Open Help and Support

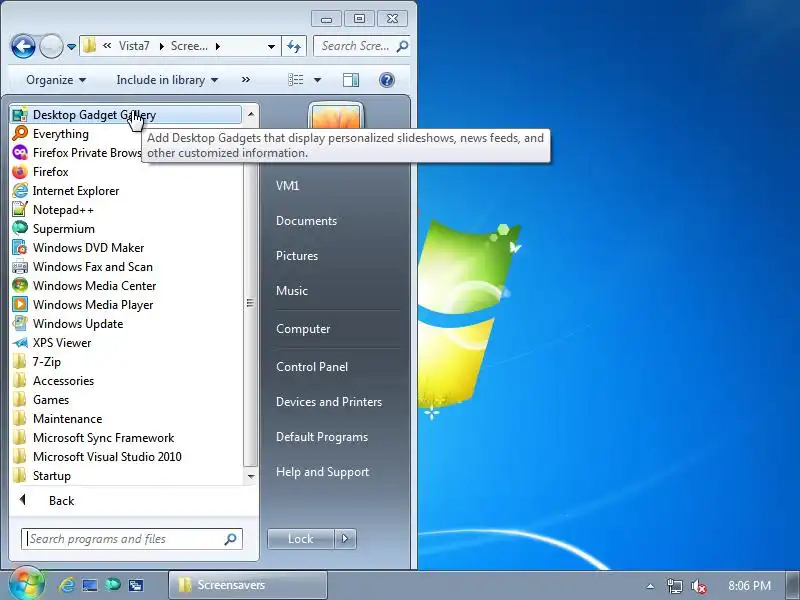click(322, 472)
